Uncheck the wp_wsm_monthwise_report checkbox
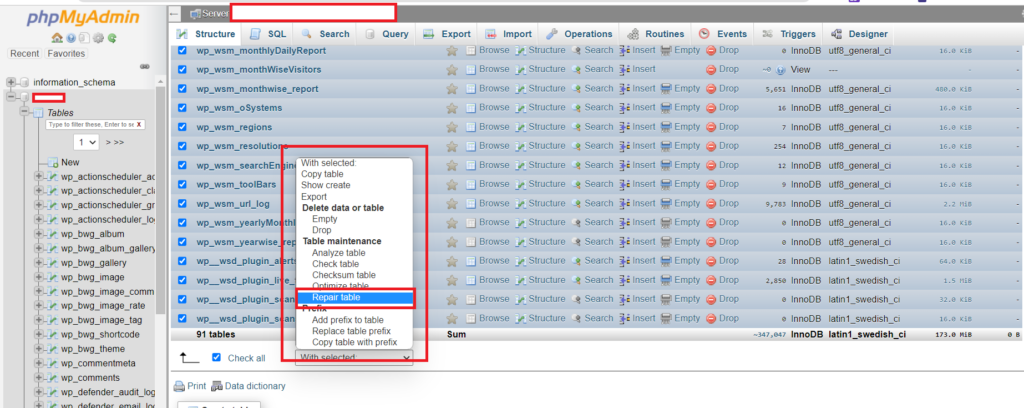Viewport: 1024px width, 408px height. point(182,89)
